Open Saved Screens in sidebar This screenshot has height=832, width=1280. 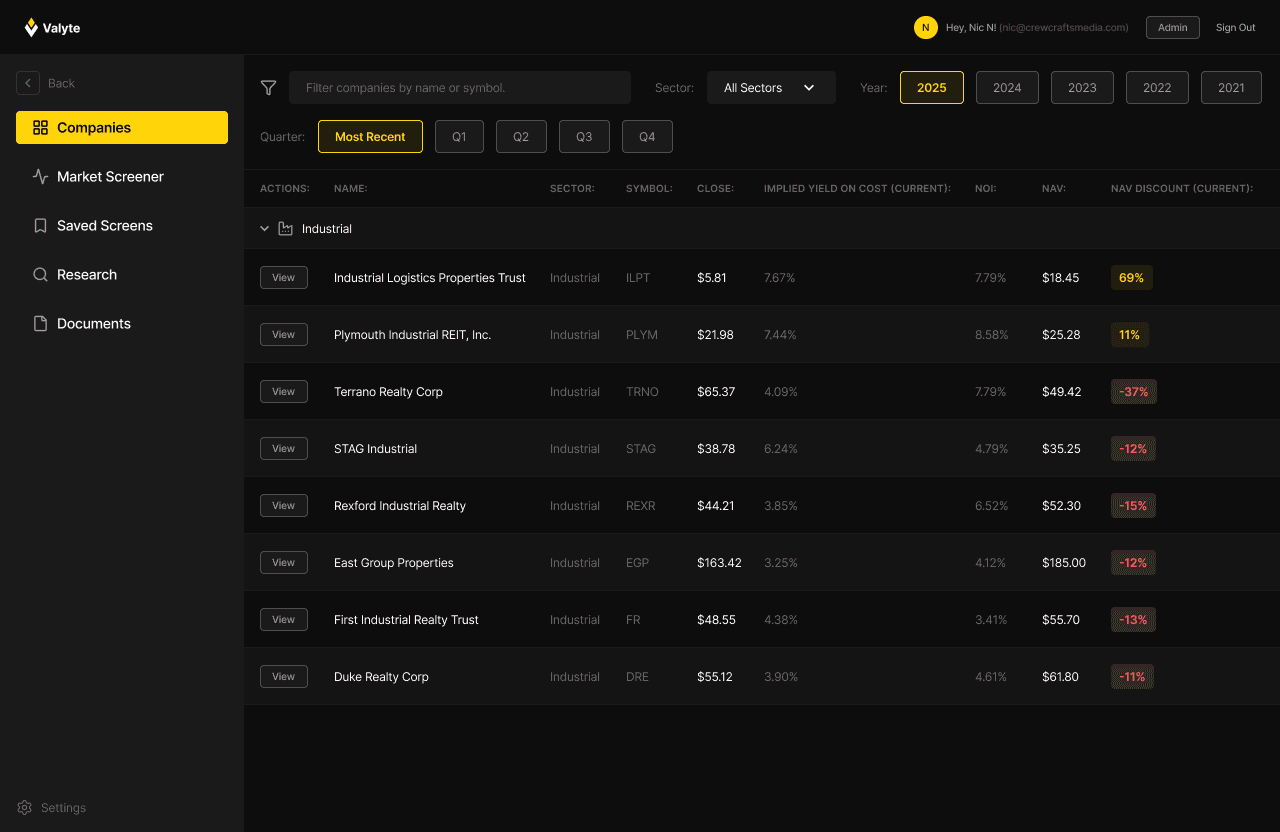coord(122,226)
